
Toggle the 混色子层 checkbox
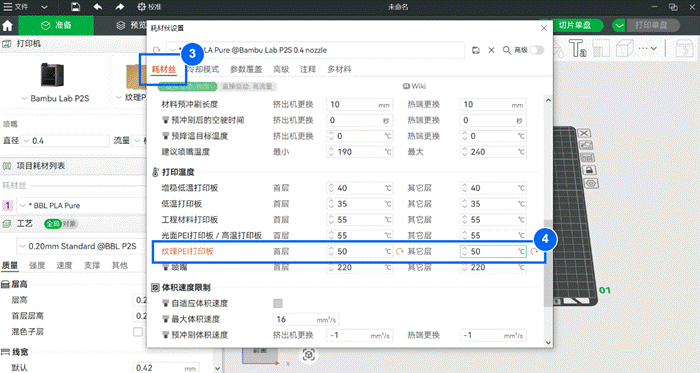point(138,332)
